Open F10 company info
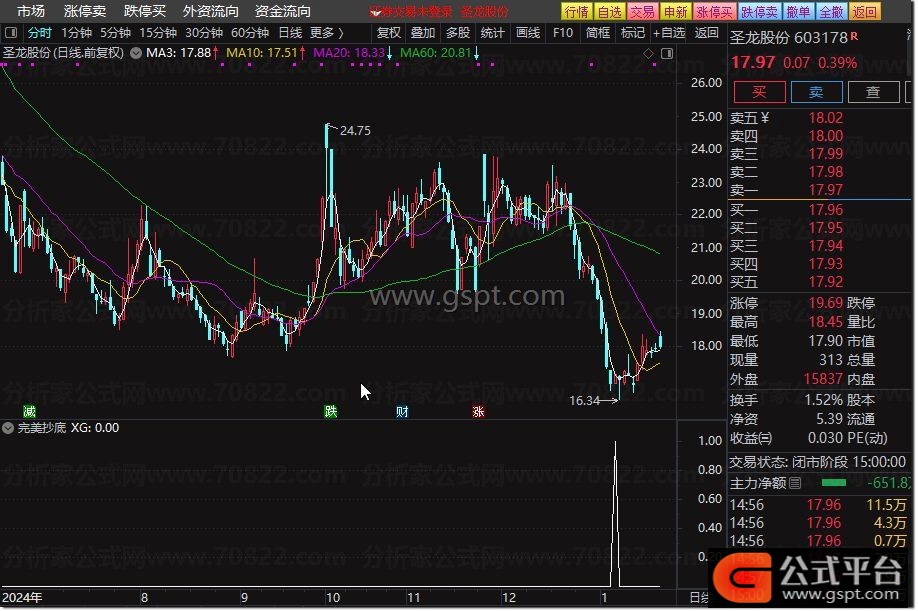 coord(563,33)
